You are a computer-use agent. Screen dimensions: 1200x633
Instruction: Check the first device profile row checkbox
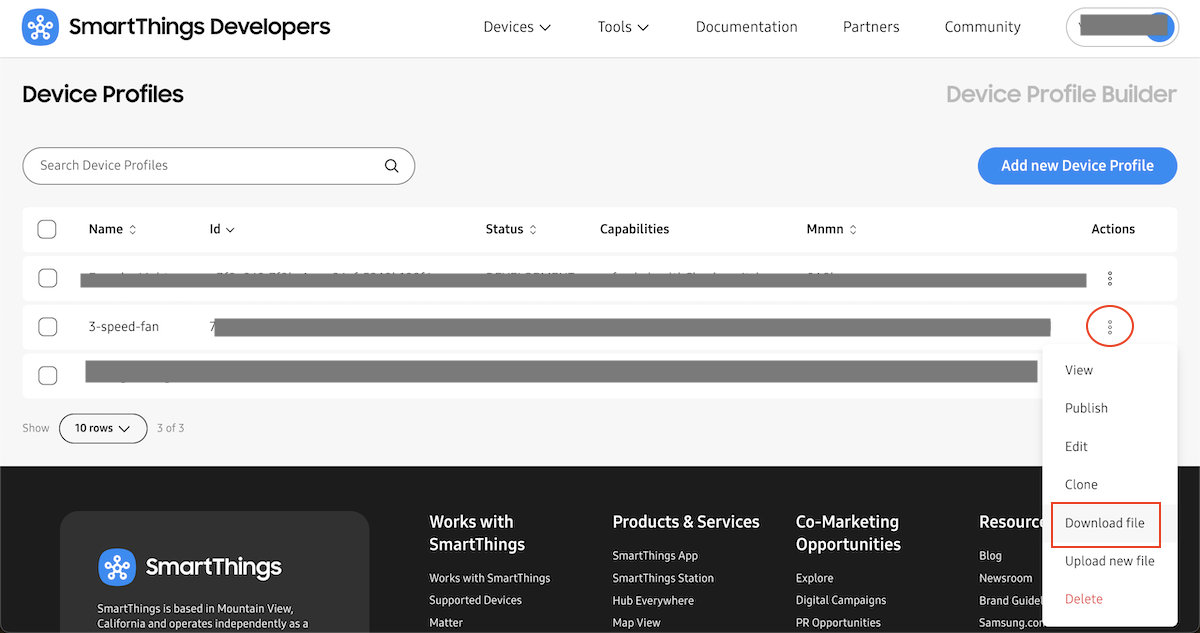pyautogui.click(x=47, y=278)
